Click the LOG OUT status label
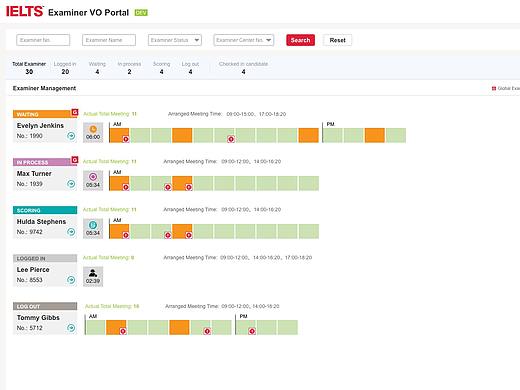Screen dimensions: 520x390 pyautogui.click(x=28, y=306)
